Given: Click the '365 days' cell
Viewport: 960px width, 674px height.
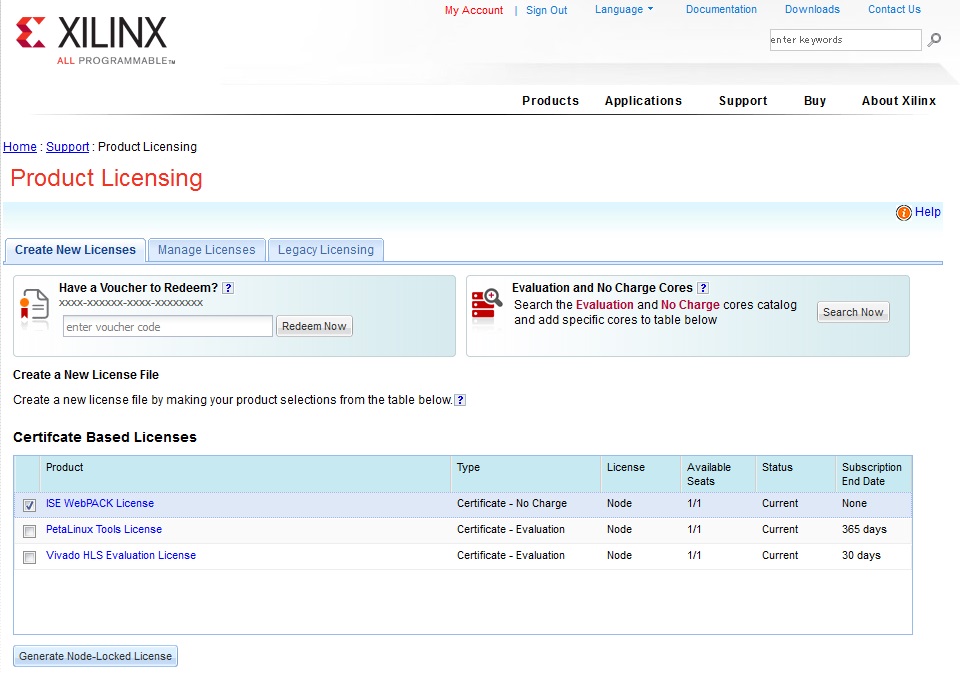Looking at the screenshot, I should tap(864, 529).
